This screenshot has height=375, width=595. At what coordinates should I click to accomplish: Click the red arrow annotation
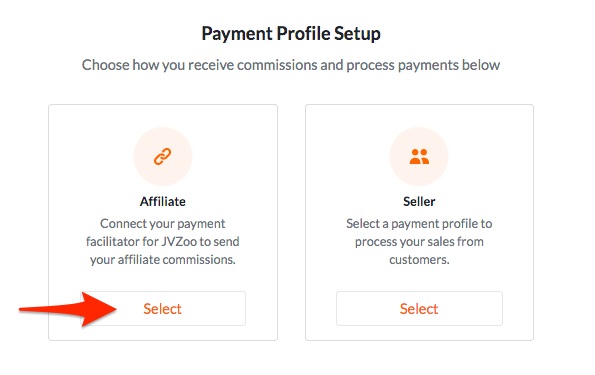tap(68, 309)
